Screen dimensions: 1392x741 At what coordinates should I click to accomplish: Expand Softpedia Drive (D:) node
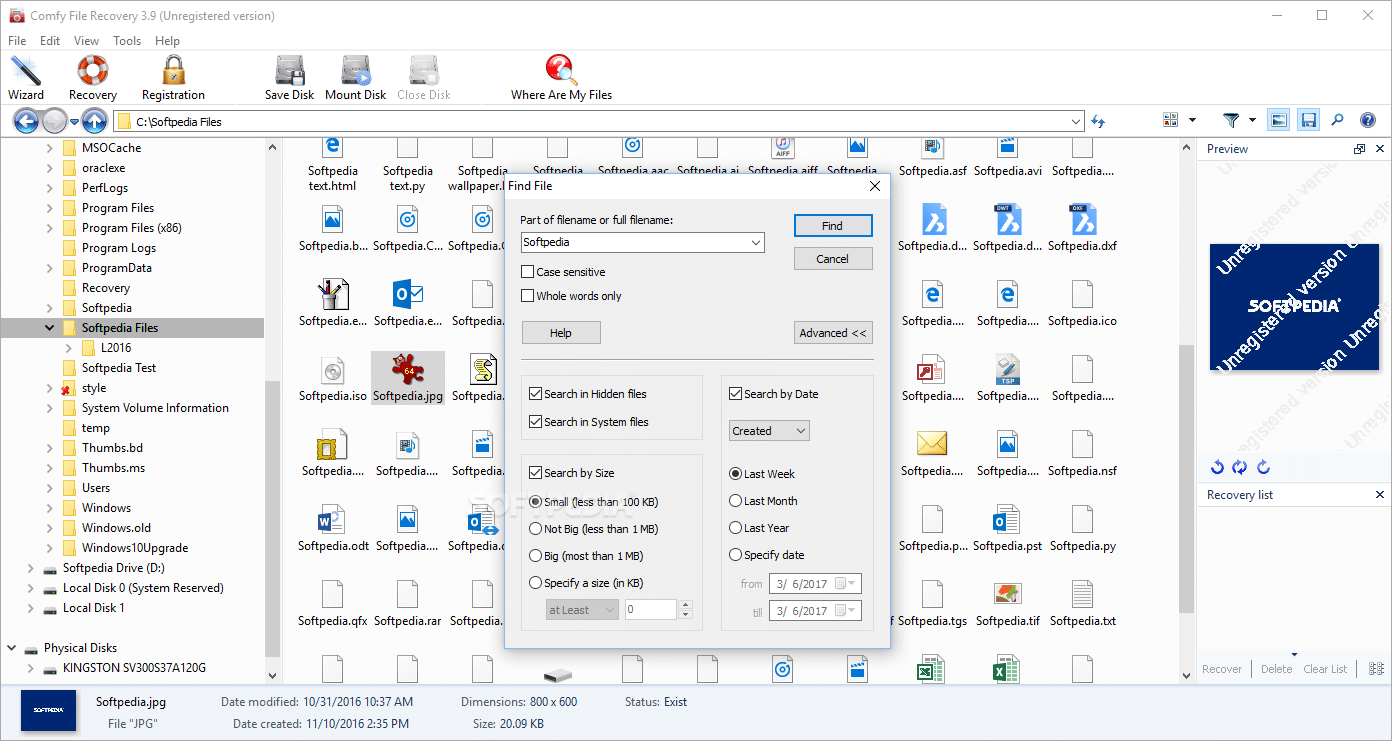31,568
